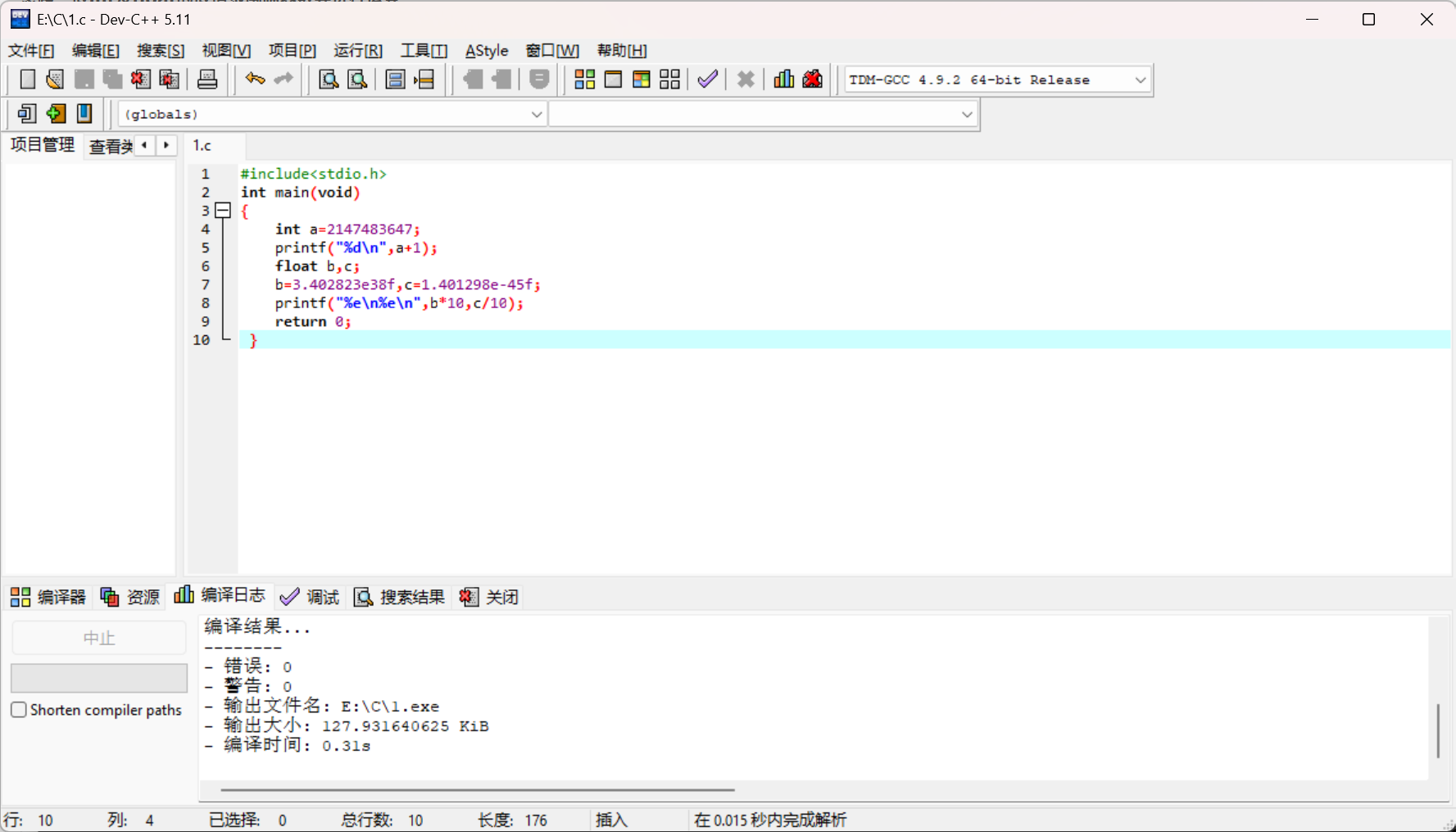The height and width of the screenshot is (832, 1456).
Task: Click the greyed Save All toolbar icon
Action: tap(112, 80)
